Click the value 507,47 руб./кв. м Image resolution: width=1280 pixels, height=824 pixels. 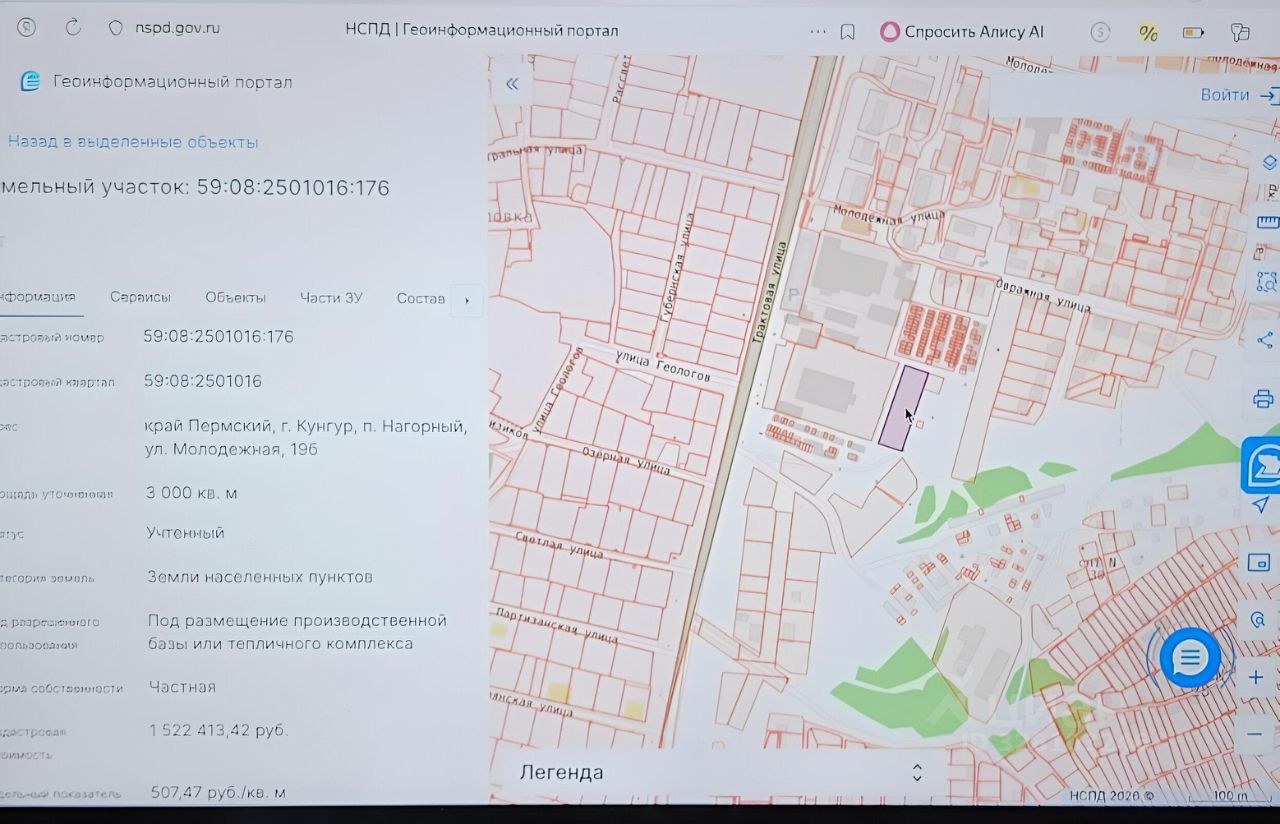click(x=218, y=793)
